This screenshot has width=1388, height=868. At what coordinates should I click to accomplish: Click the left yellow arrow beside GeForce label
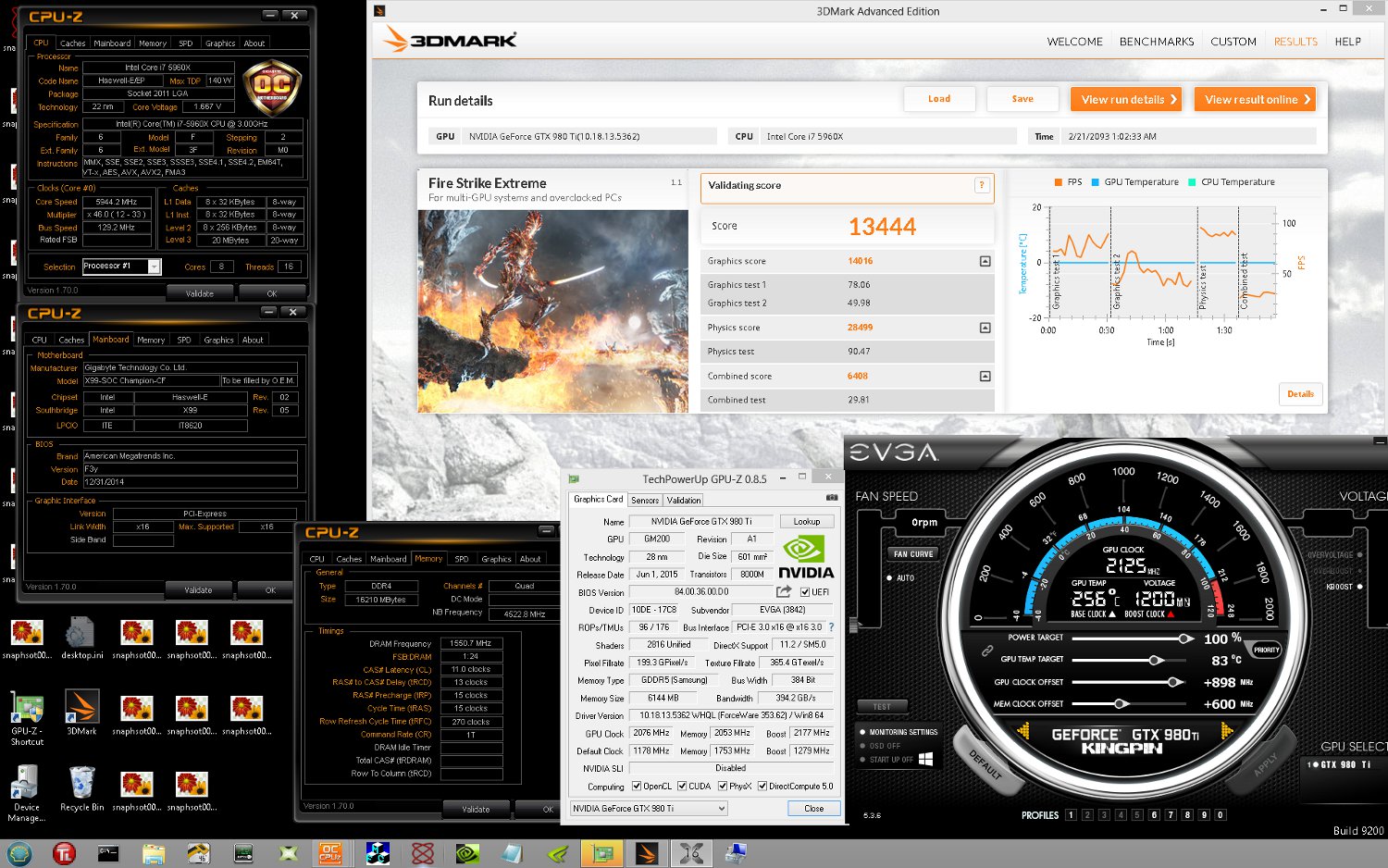coord(1023,731)
